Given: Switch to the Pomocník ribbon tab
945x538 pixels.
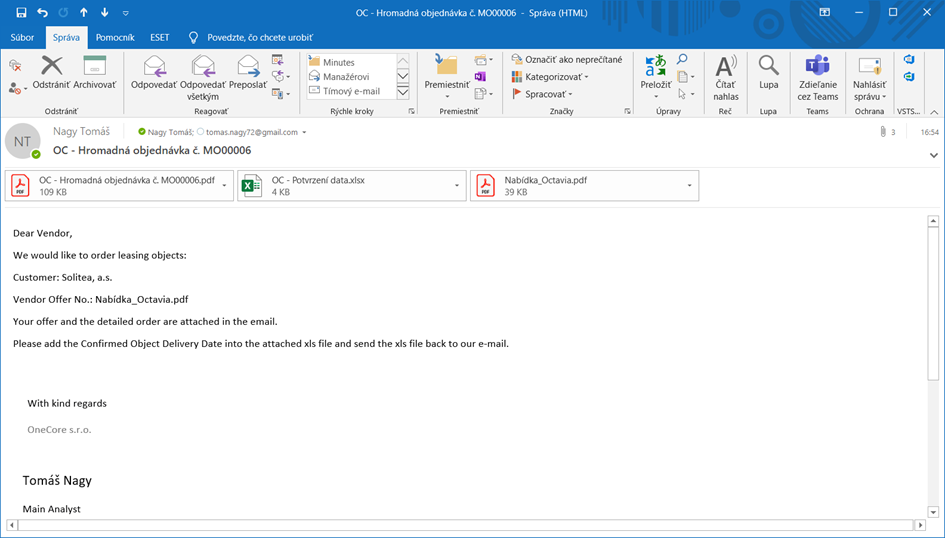Looking at the screenshot, I should (115, 37).
